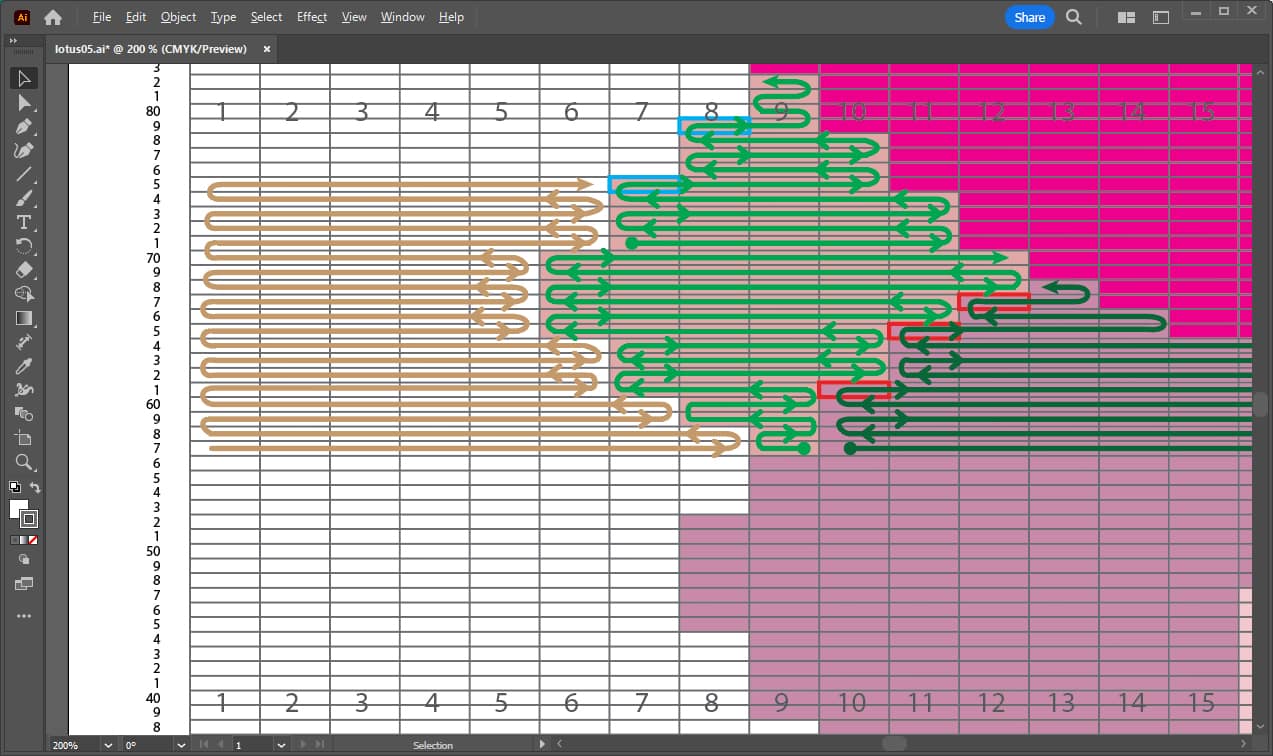Activate the Gradient tool

pos(24,318)
